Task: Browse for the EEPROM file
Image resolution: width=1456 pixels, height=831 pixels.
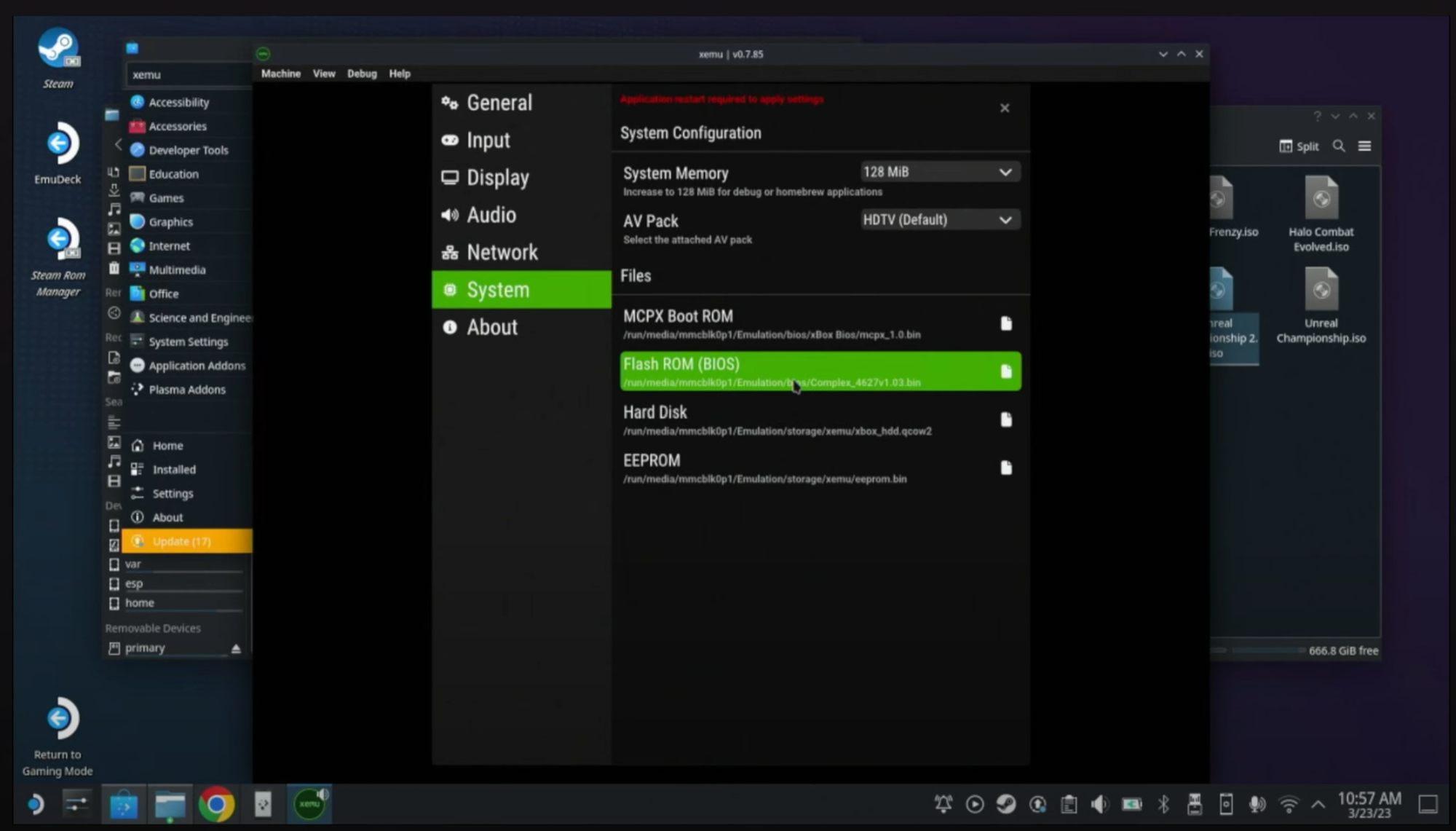Action: tap(1005, 468)
